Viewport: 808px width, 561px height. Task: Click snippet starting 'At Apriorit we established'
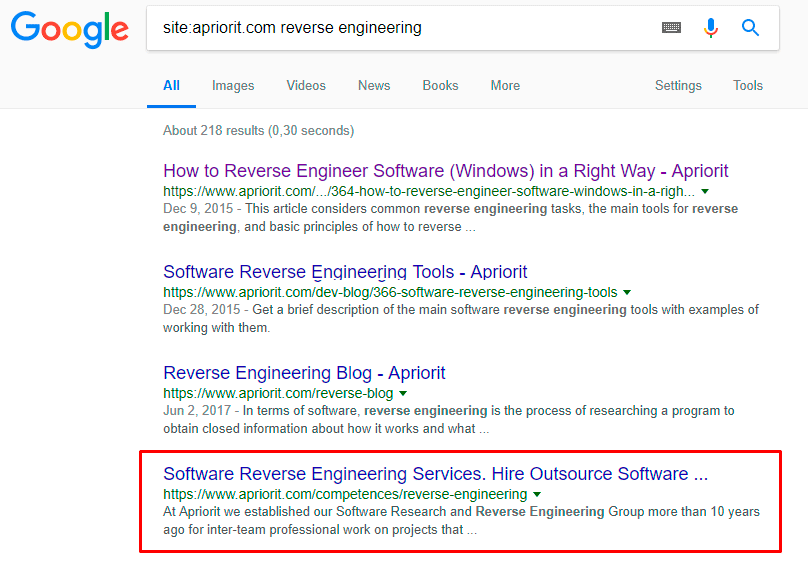pos(461,520)
